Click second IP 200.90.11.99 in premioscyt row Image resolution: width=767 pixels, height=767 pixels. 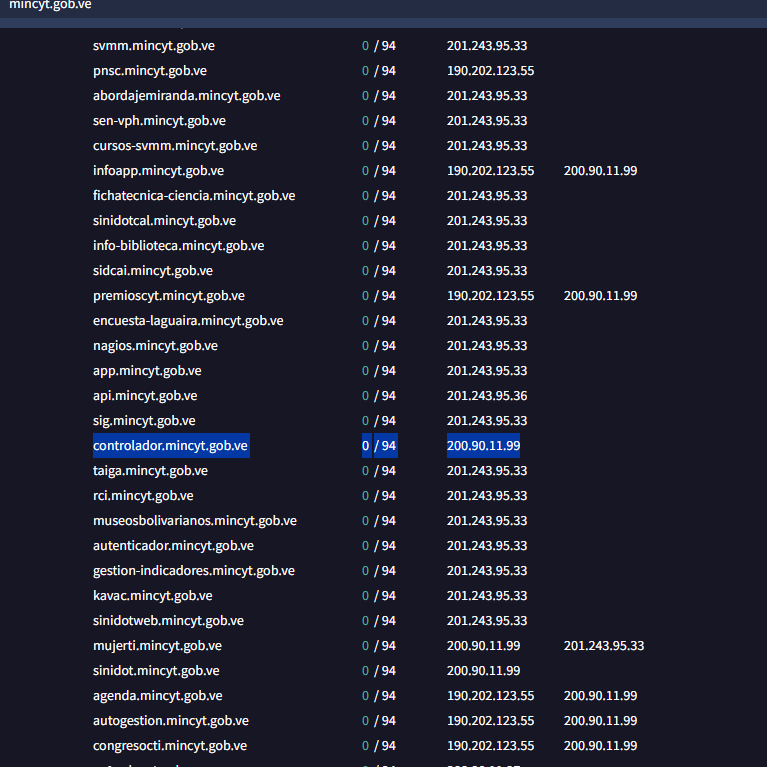click(600, 295)
